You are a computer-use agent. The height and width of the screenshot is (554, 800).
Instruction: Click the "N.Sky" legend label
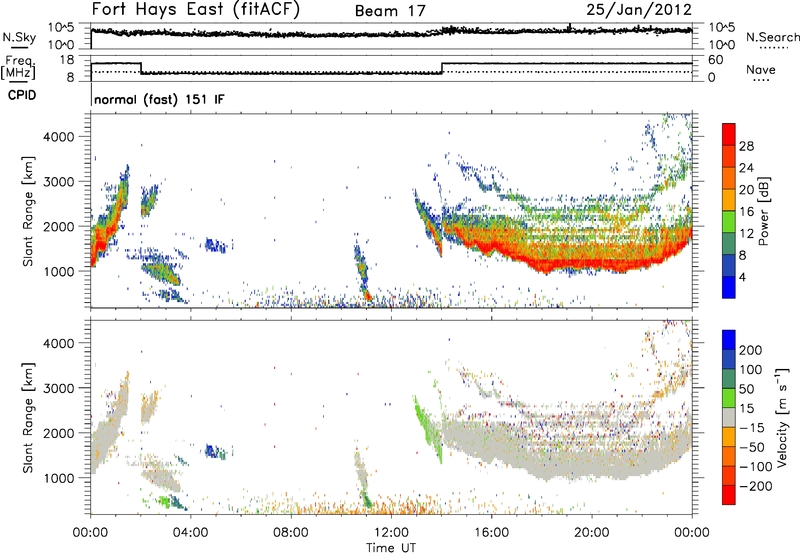pos(19,37)
